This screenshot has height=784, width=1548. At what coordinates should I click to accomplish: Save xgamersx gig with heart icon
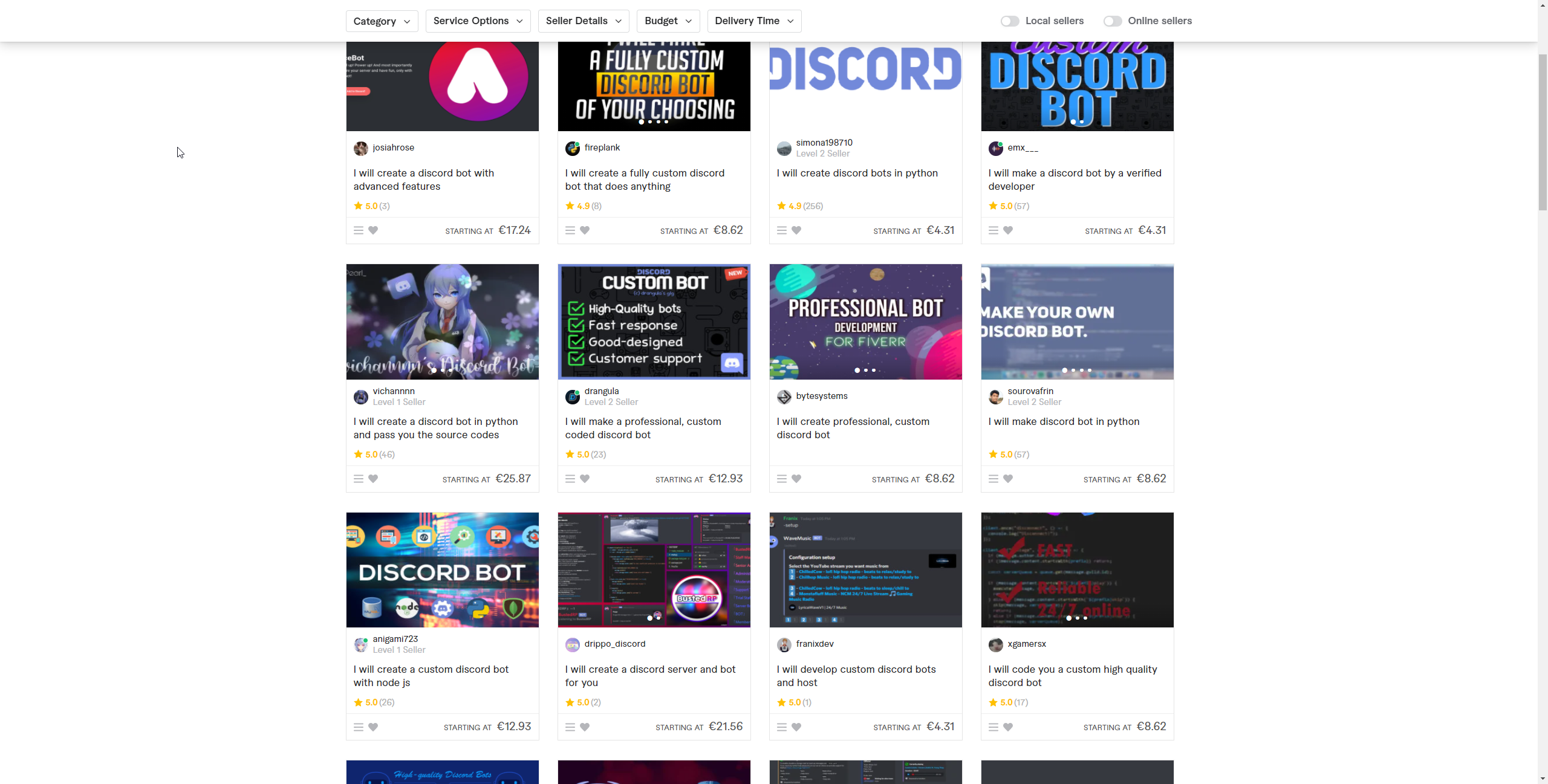(1008, 727)
